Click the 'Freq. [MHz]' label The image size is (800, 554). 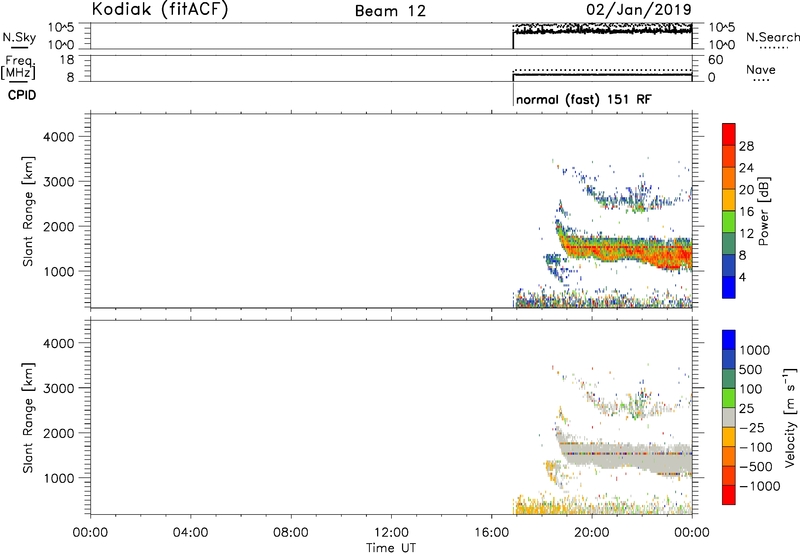point(19,67)
